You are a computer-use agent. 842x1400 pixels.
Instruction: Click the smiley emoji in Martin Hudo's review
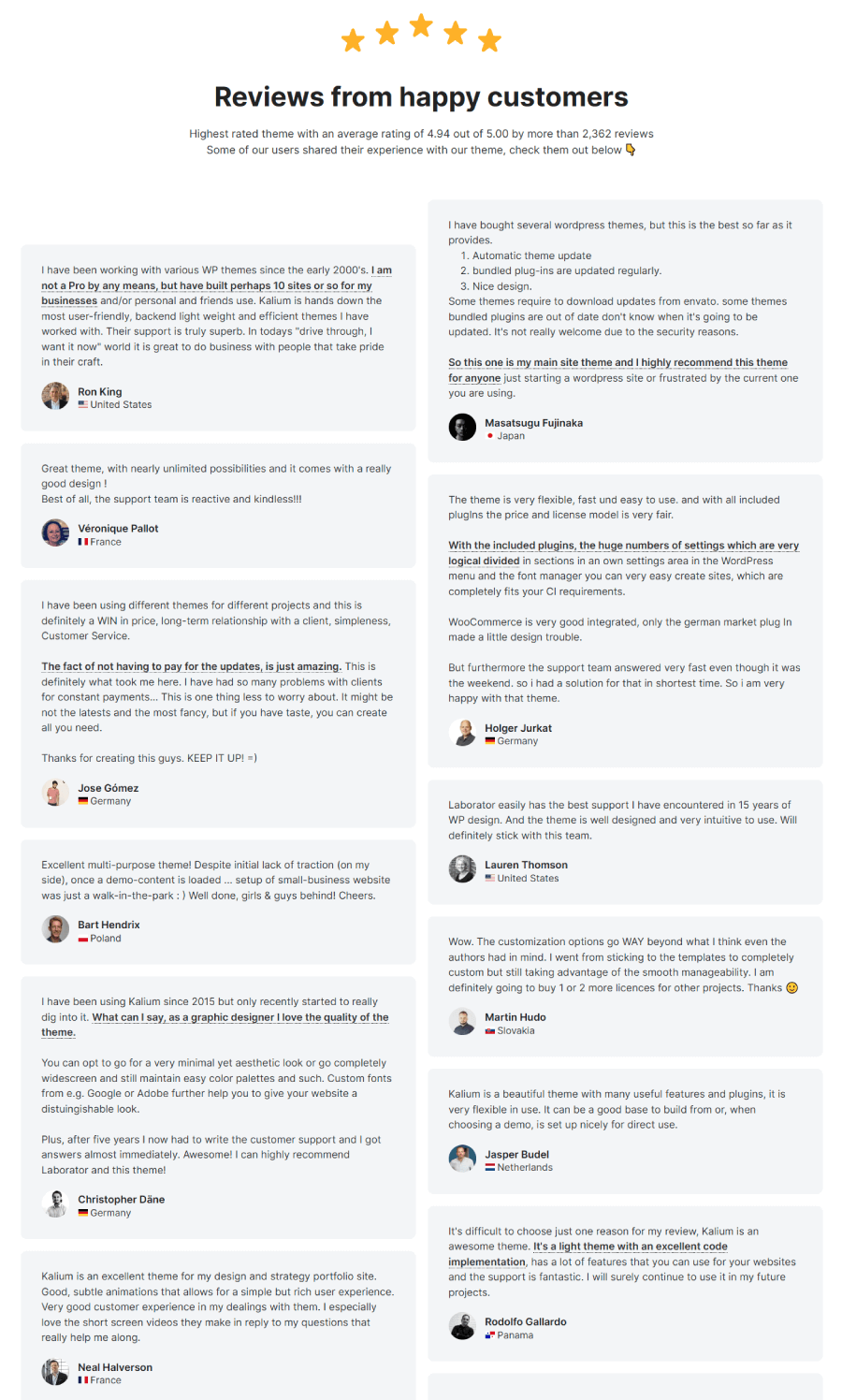click(792, 987)
